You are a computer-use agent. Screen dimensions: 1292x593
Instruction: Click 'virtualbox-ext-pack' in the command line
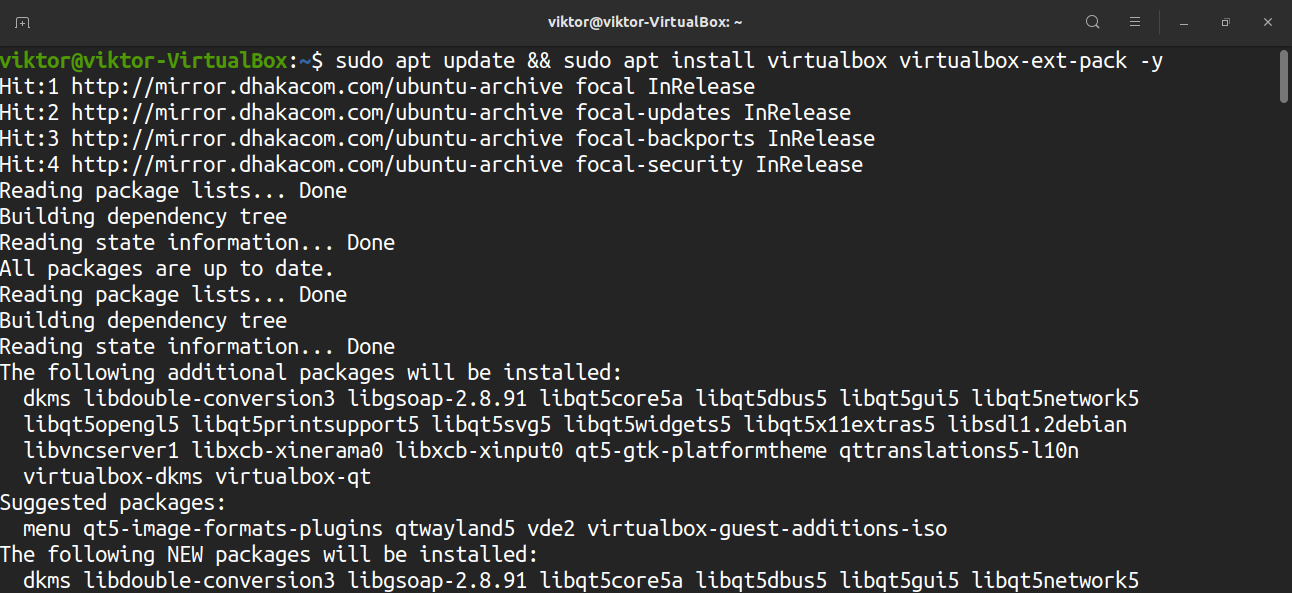(x=1013, y=61)
